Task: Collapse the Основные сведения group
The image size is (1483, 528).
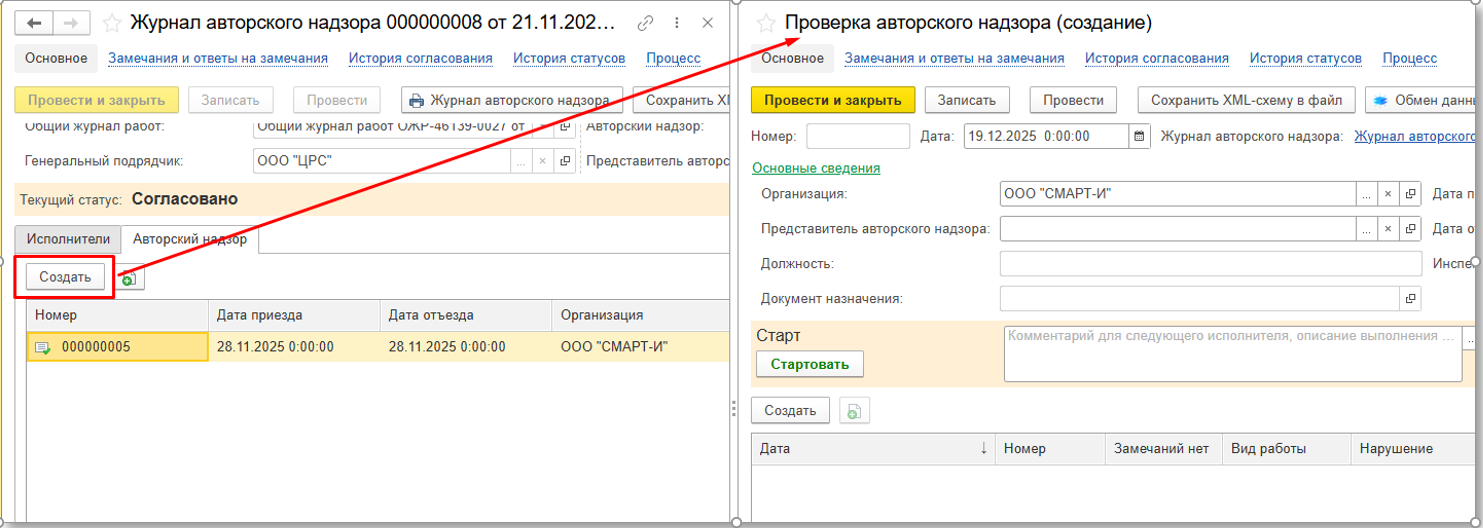Action: click(x=815, y=168)
